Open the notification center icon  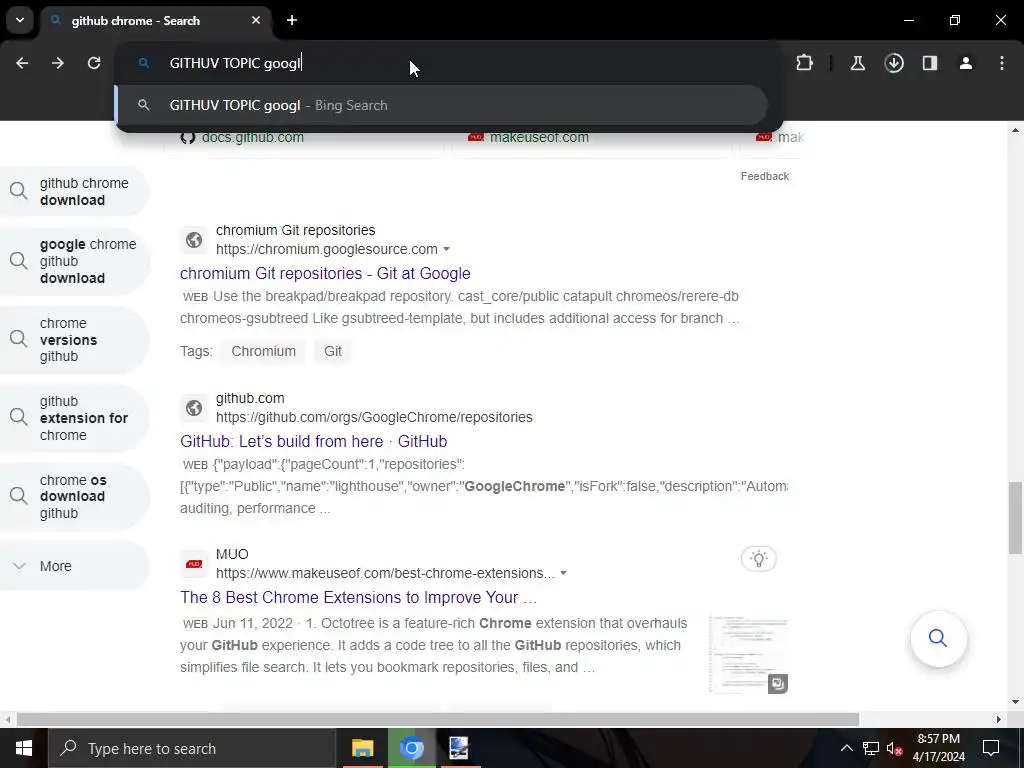point(991,748)
